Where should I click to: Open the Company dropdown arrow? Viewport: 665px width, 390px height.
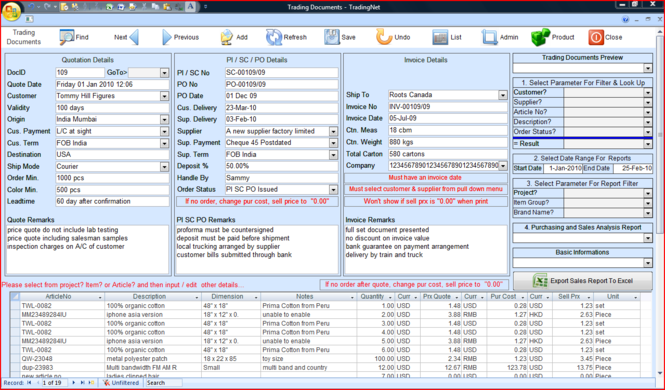pos(503,166)
